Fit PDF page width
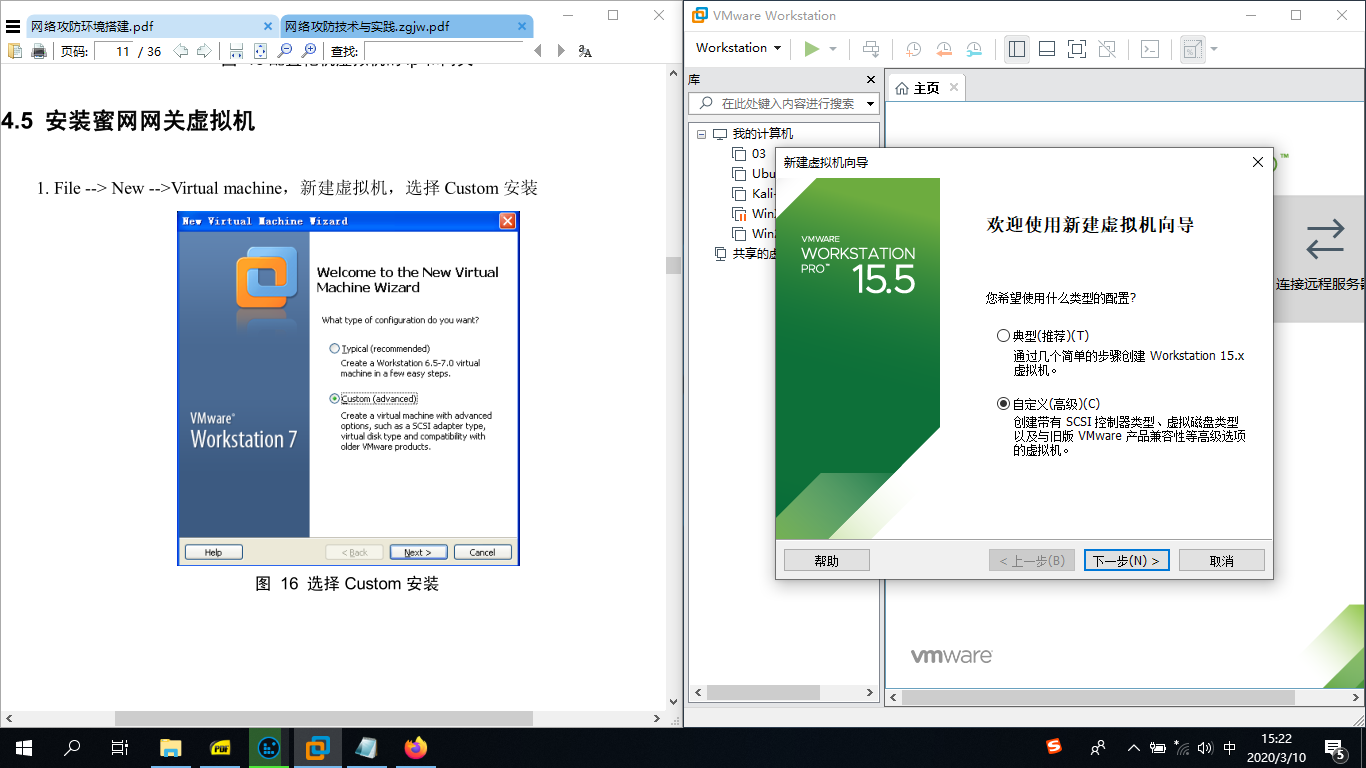Screen dimensions: 1366x768 (236, 51)
